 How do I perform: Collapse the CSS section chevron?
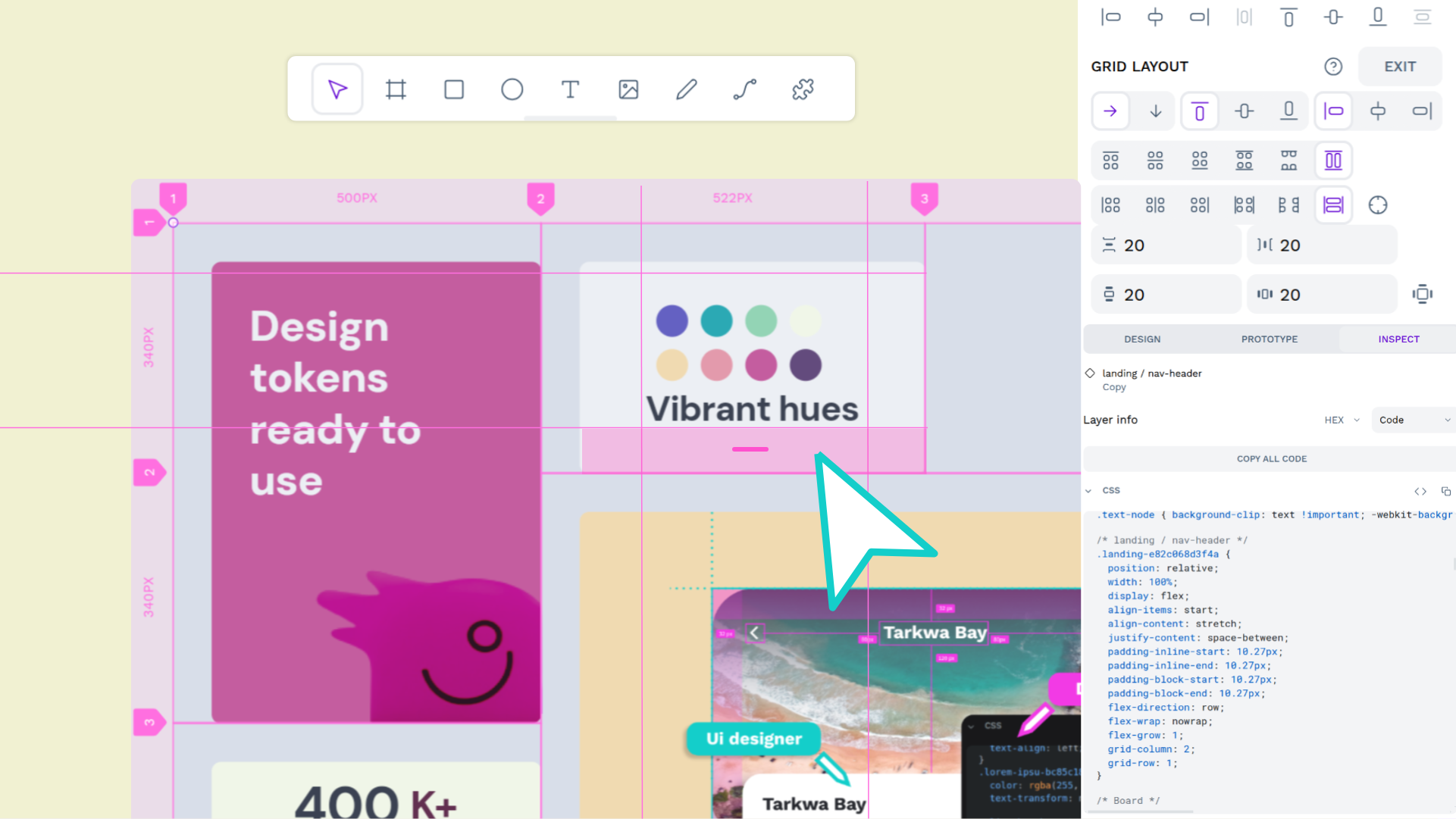[x=1088, y=491]
